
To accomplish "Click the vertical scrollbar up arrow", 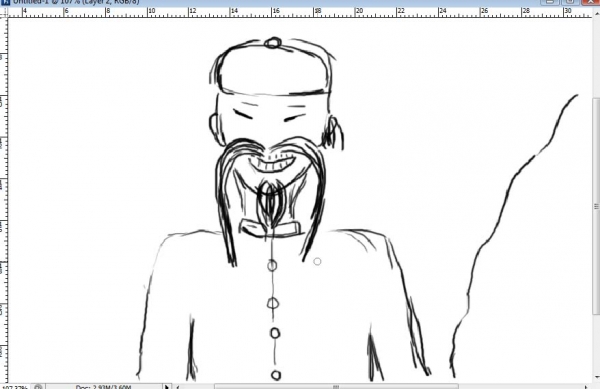I will 596,13.
